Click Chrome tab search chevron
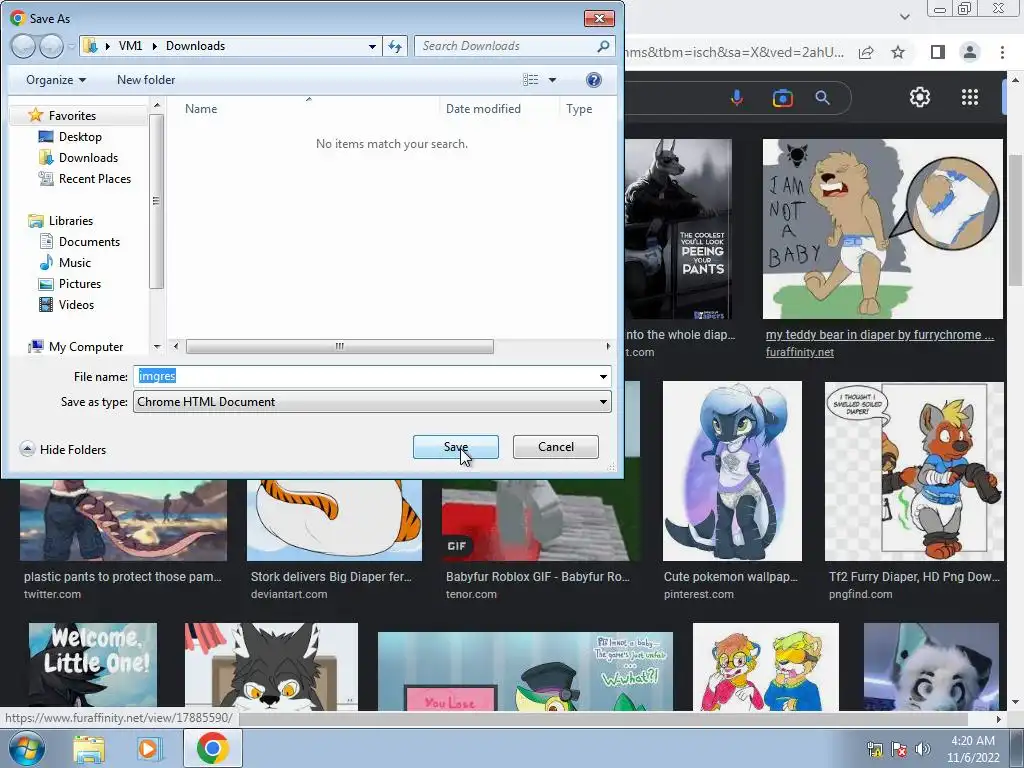 [904, 17]
